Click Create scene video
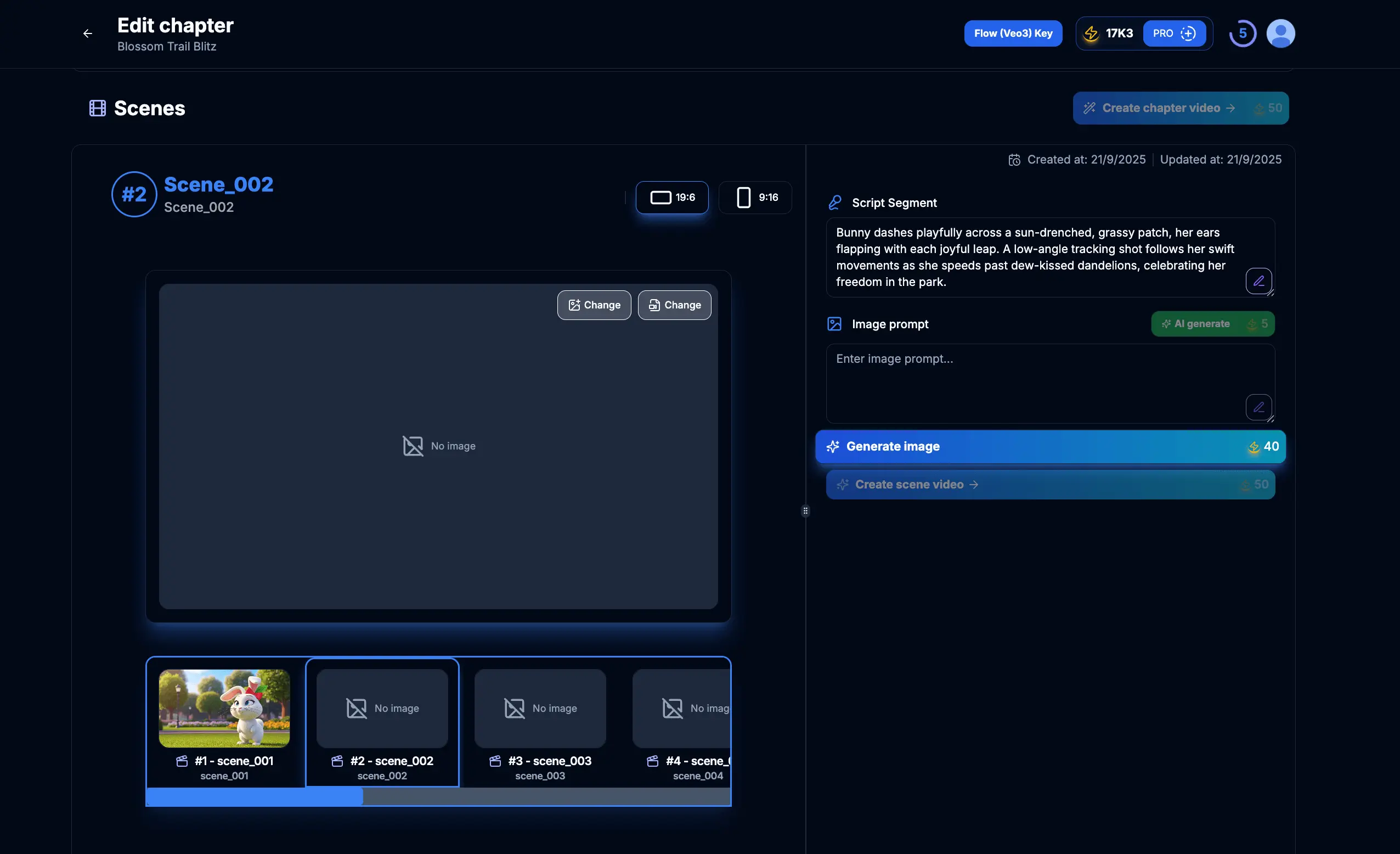This screenshot has height=854, width=1400. pyautogui.click(x=1049, y=485)
